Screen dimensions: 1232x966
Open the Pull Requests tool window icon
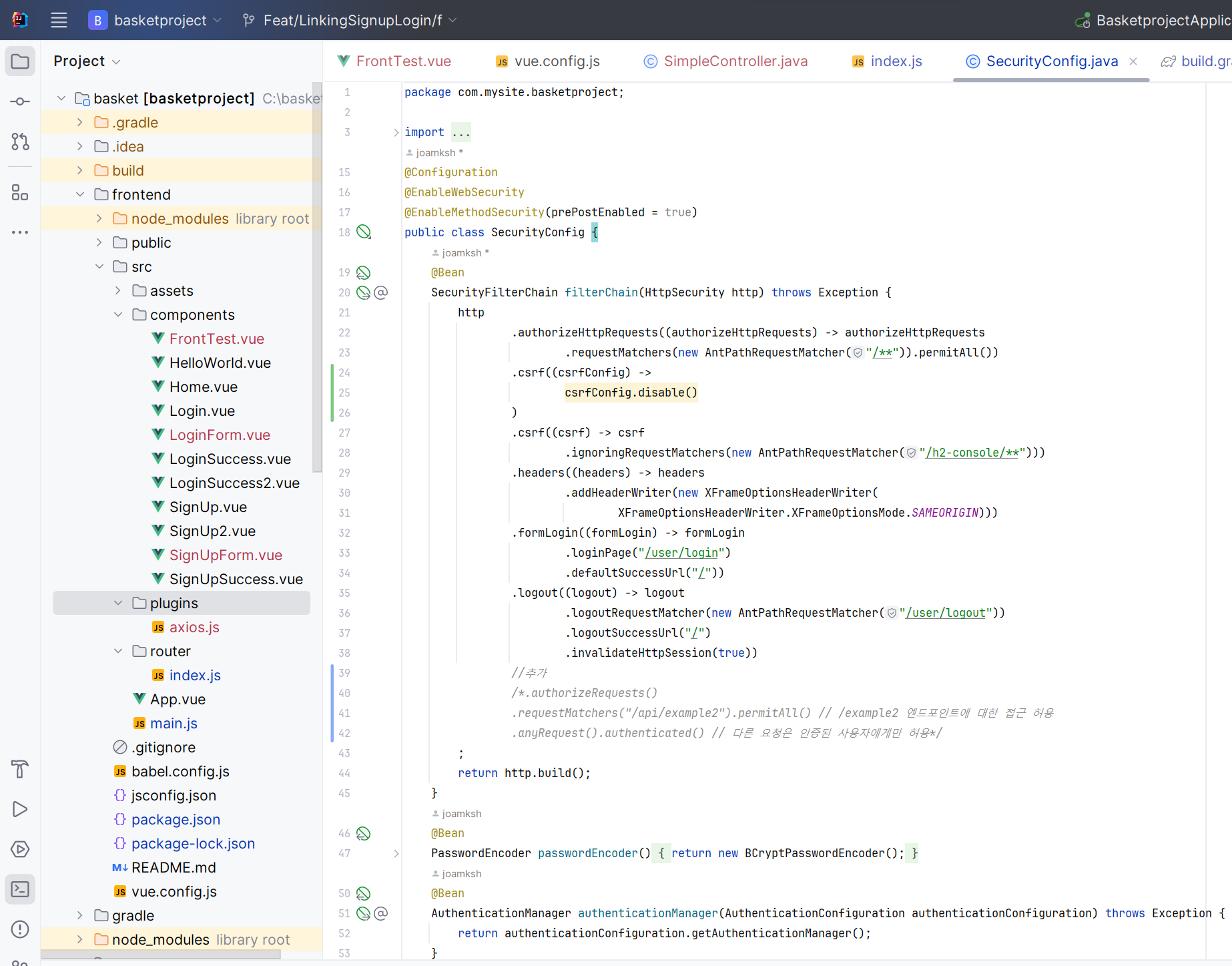tap(20, 142)
